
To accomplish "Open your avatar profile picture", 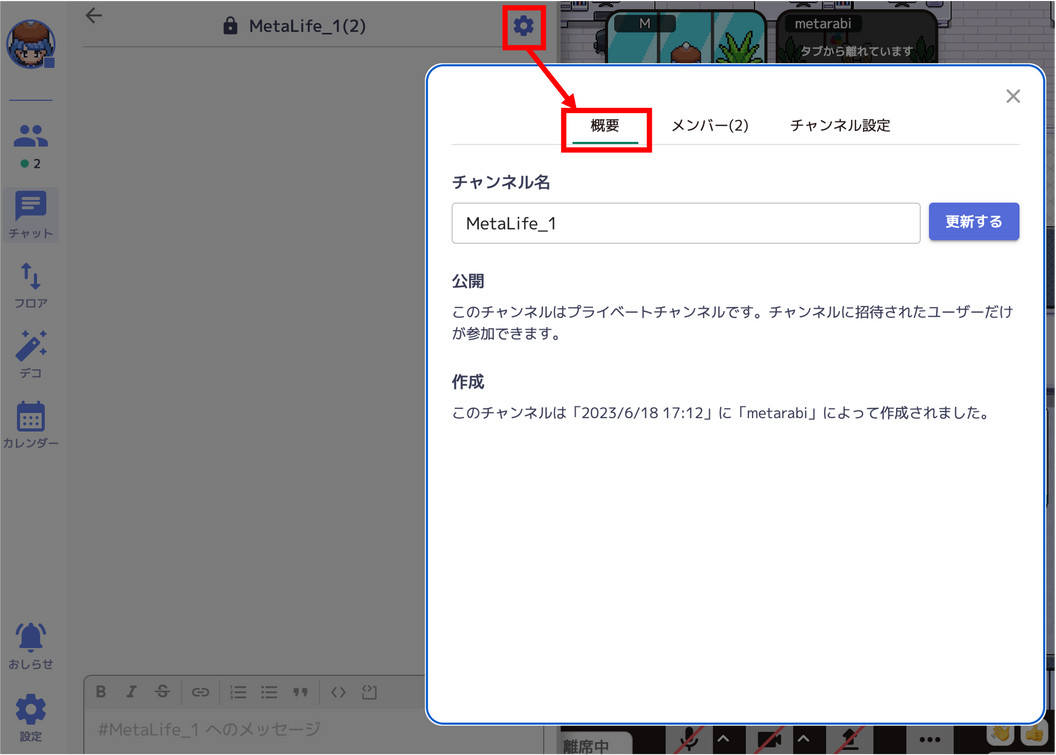I will tap(30, 44).
